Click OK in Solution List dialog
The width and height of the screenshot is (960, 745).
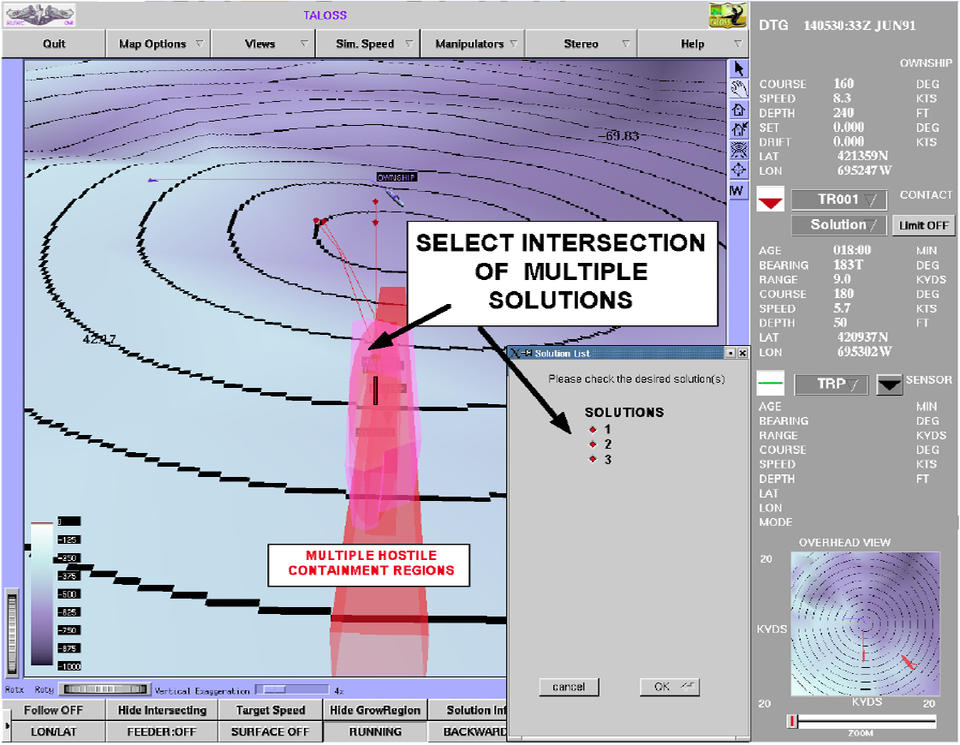(x=669, y=687)
